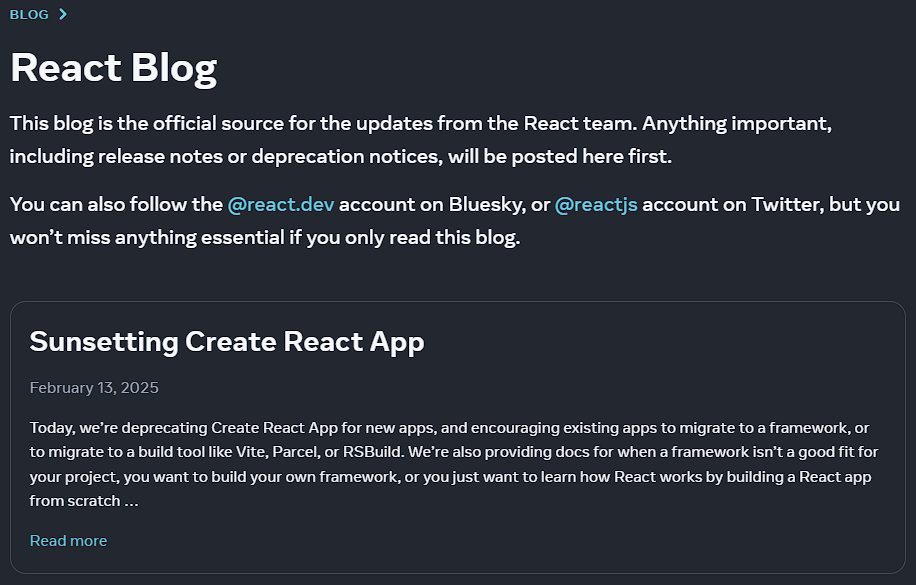The height and width of the screenshot is (585, 916).
Task: Click the chevron arrow beside BLOG breadcrumb
Action: pos(63,14)
